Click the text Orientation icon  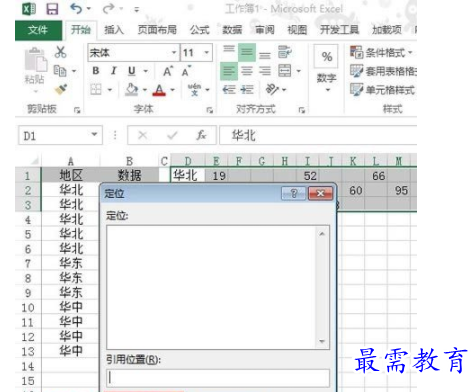272,89
